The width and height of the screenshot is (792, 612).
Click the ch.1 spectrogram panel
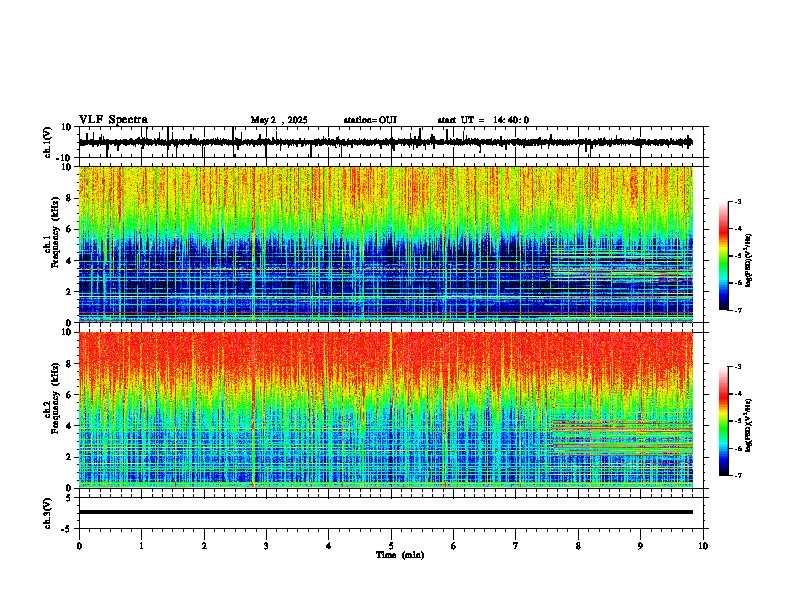tap(386, 244)
